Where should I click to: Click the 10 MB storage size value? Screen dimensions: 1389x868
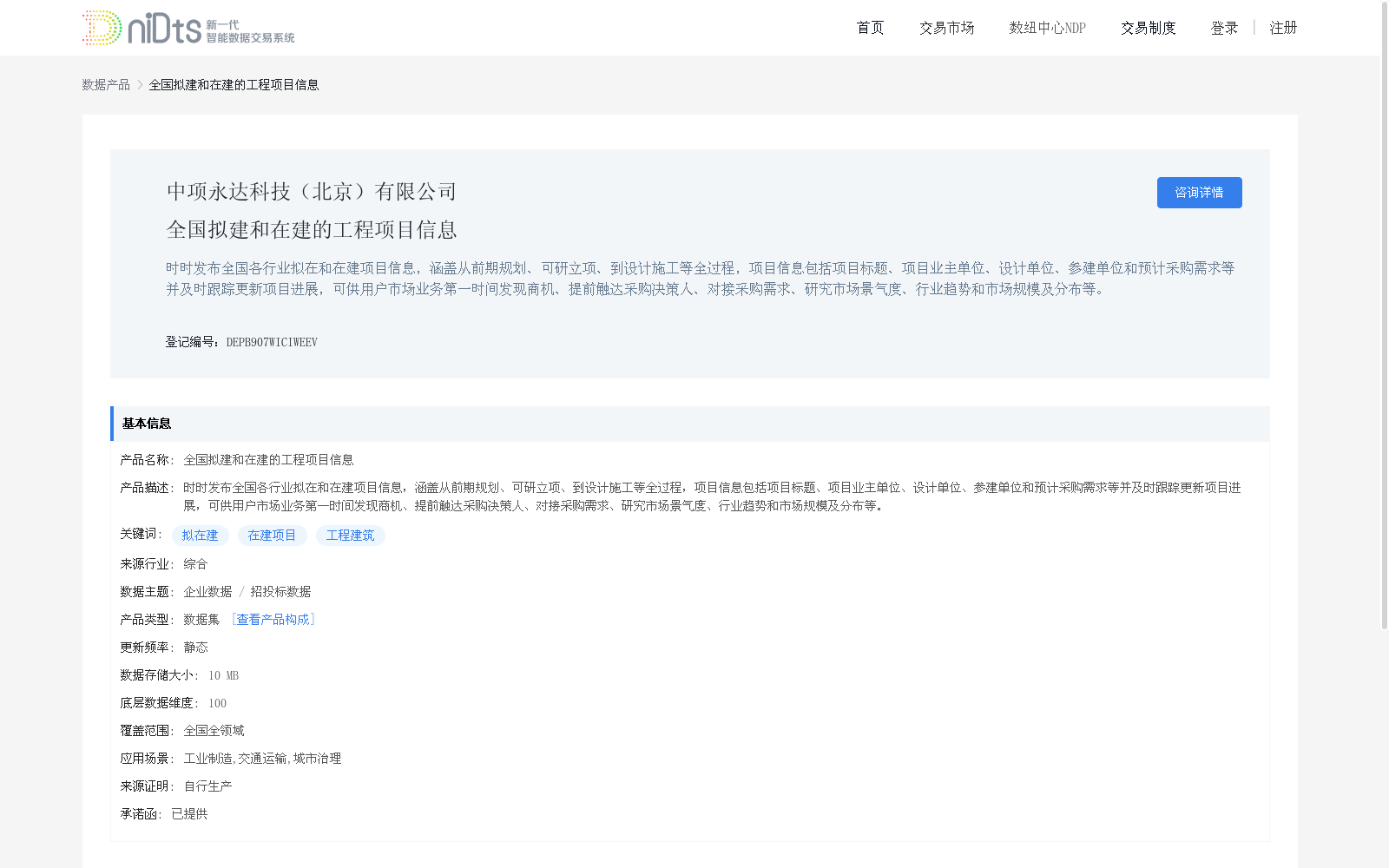click(223, 674)
